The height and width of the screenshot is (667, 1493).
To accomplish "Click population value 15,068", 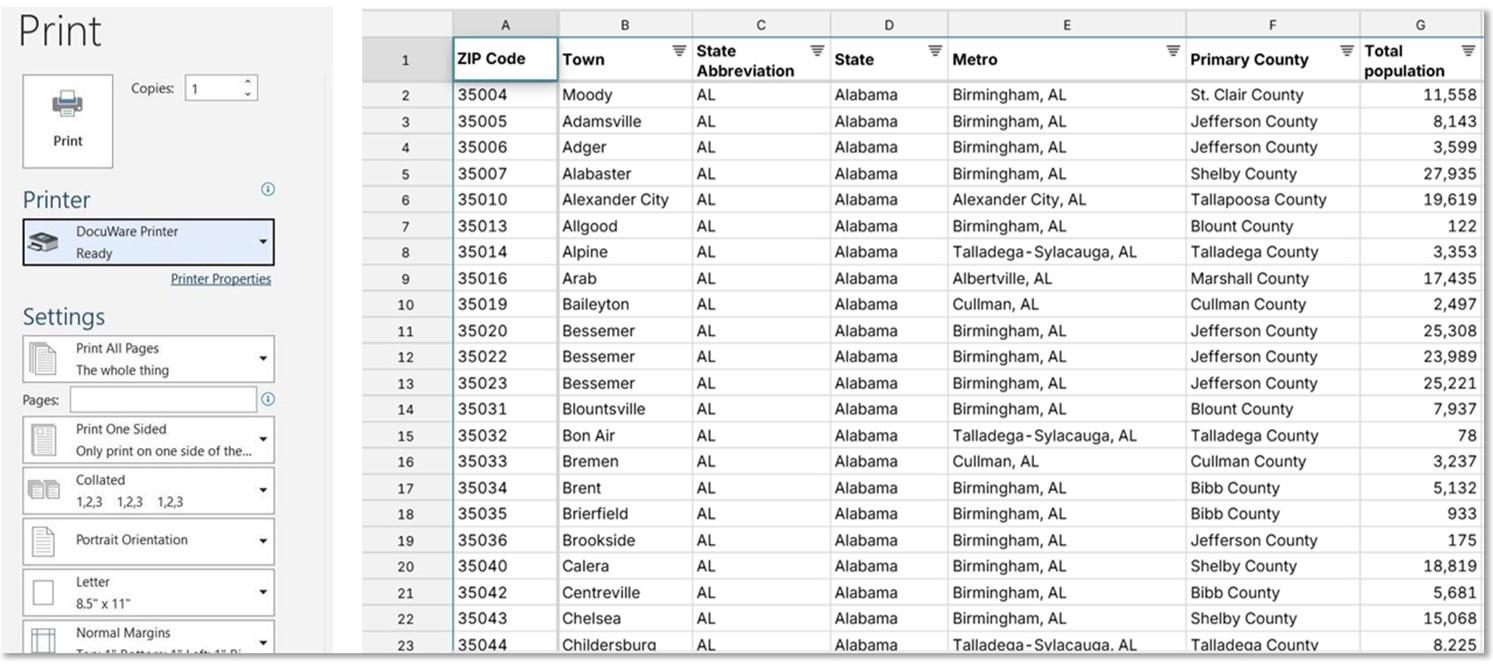I will tap(1420, 618).
